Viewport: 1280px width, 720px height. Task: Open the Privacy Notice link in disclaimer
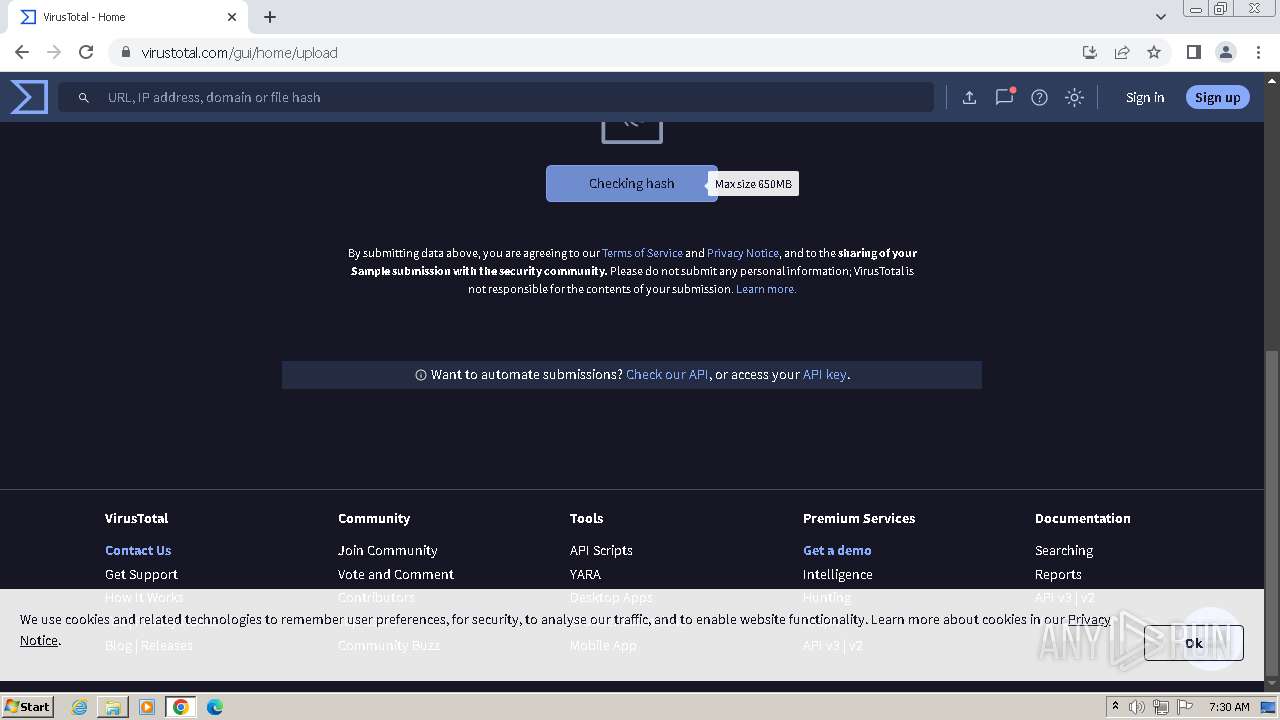click(x=742, y=253)
